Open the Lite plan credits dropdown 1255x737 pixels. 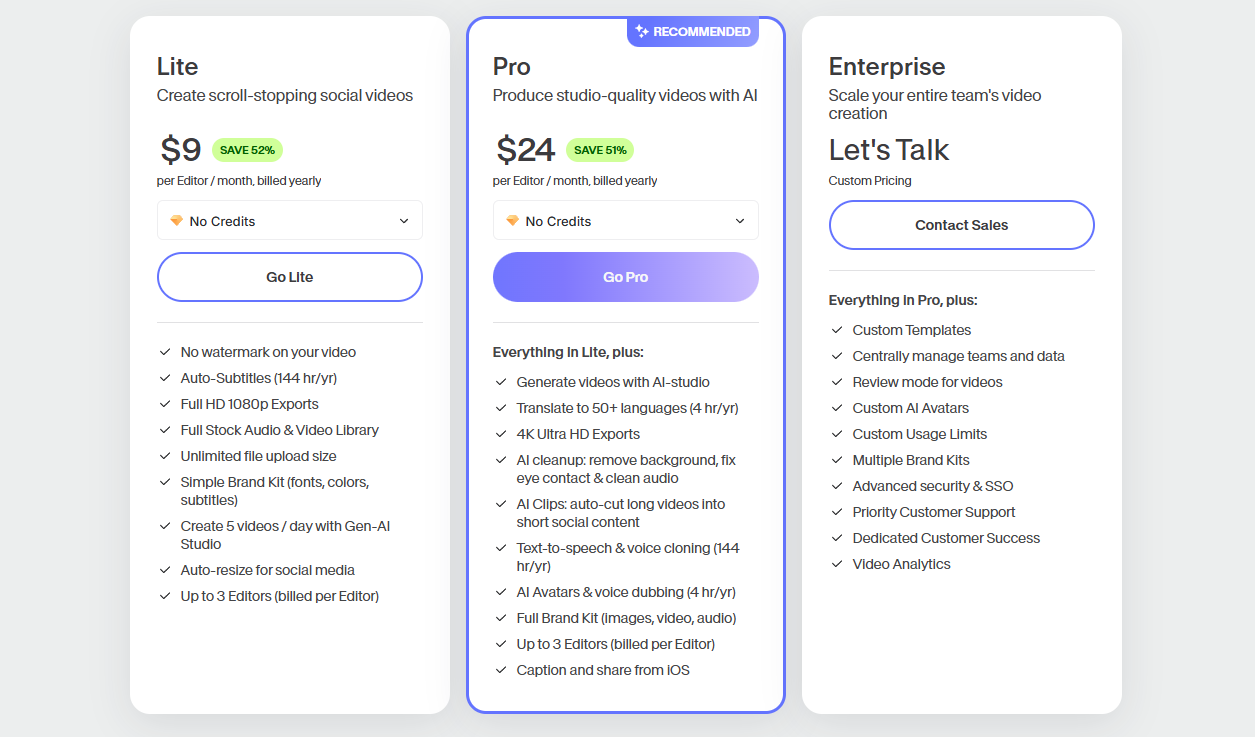(x=290, y=220)
